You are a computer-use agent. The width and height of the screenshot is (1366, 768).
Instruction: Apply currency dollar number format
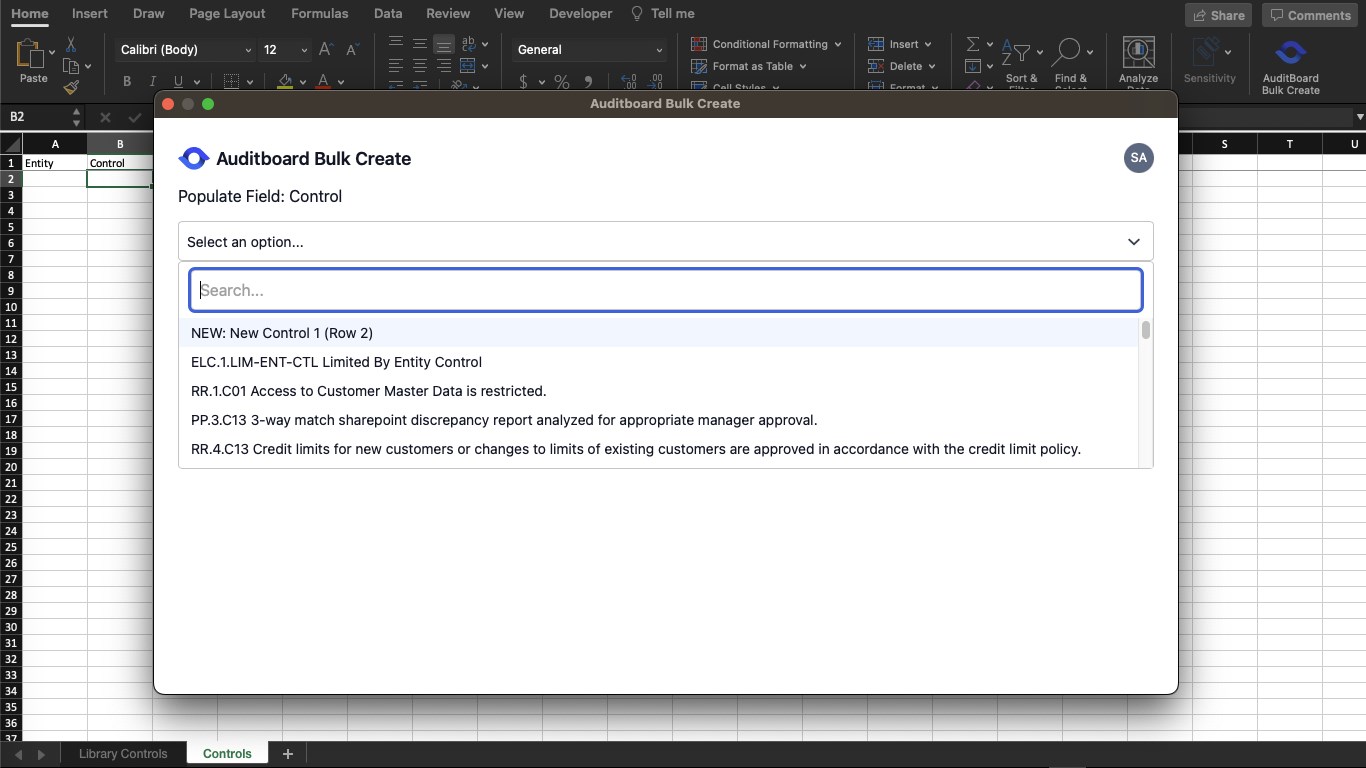click(x=524, y=82)
